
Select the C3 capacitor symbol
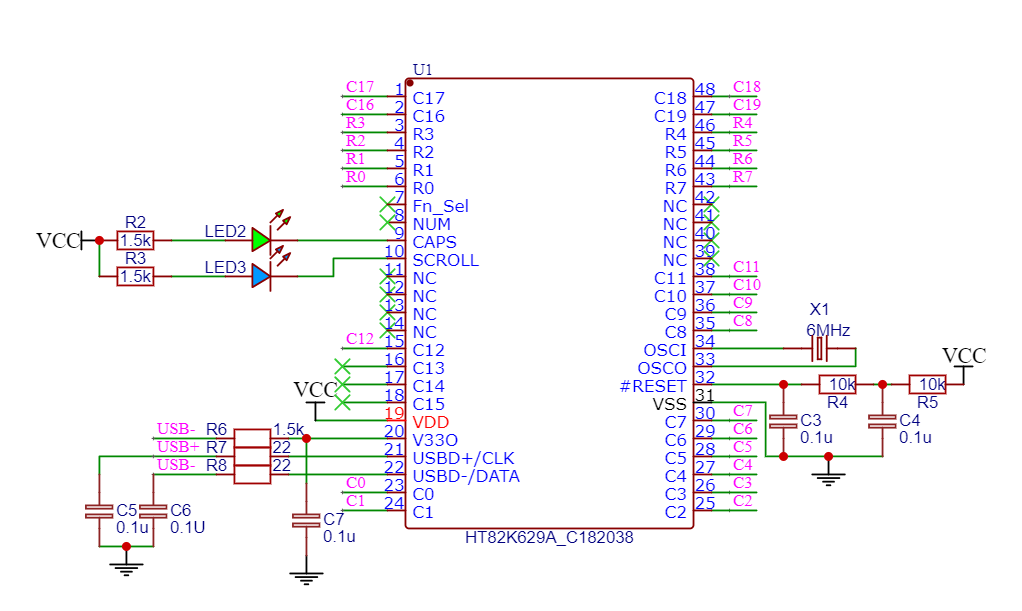[x=783, y=421]
